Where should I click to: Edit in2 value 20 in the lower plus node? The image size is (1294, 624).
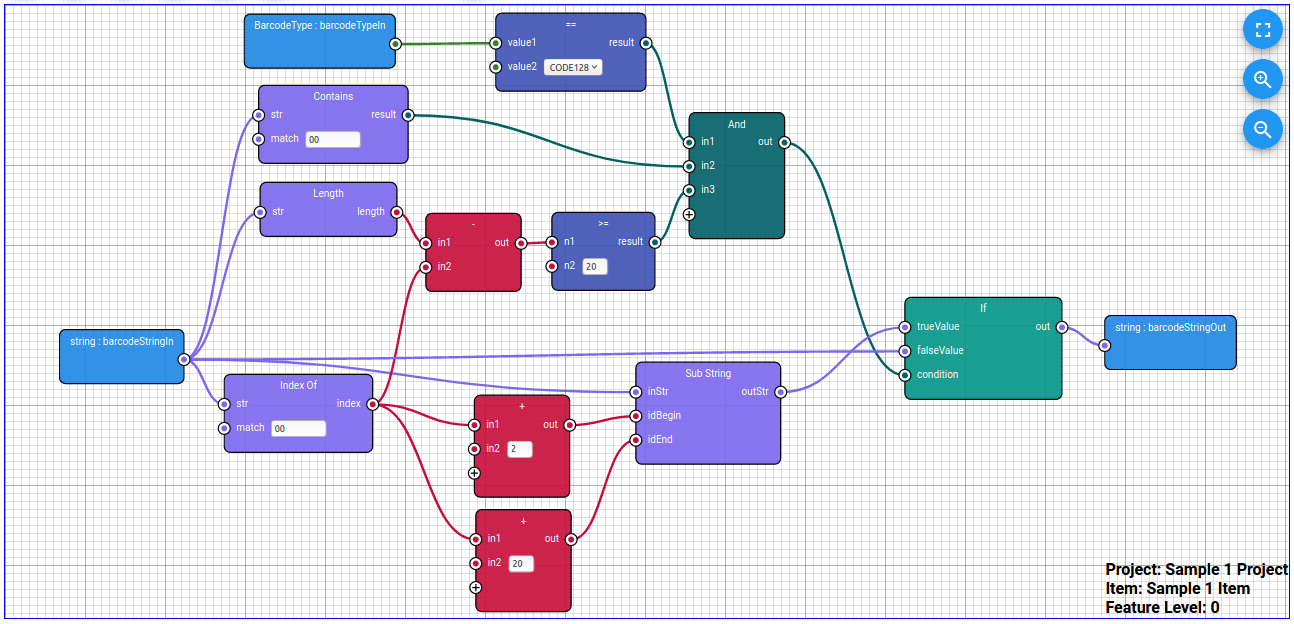point(520,564)
